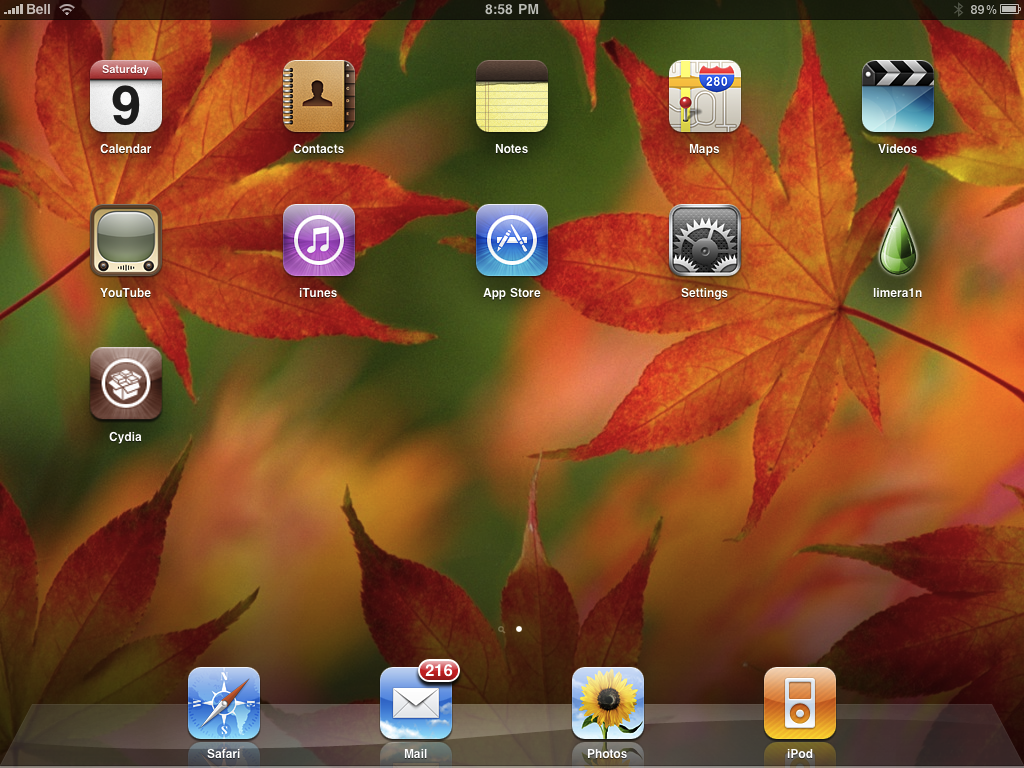Launch the YouTube app

click(125, 240)
